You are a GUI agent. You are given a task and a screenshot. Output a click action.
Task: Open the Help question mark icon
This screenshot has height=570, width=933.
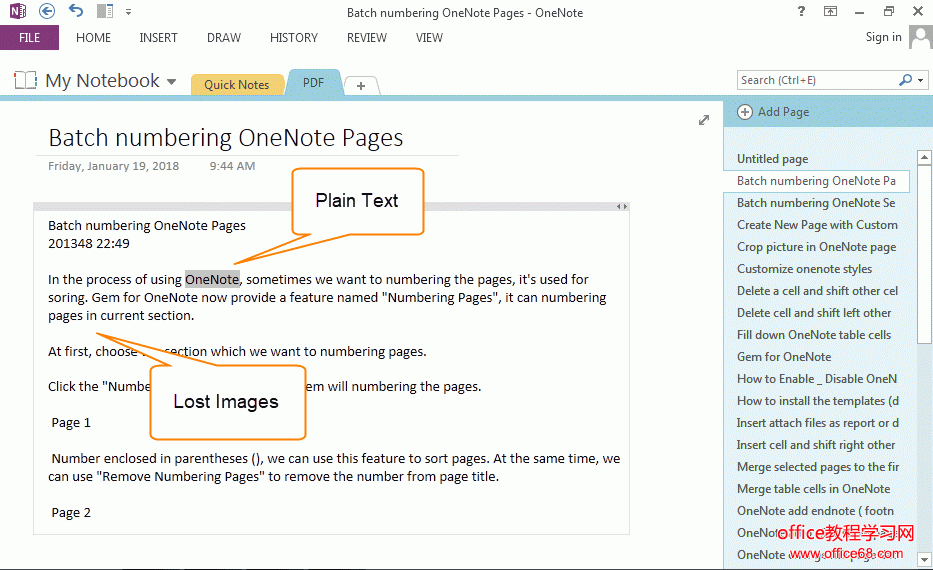(801, 12)
